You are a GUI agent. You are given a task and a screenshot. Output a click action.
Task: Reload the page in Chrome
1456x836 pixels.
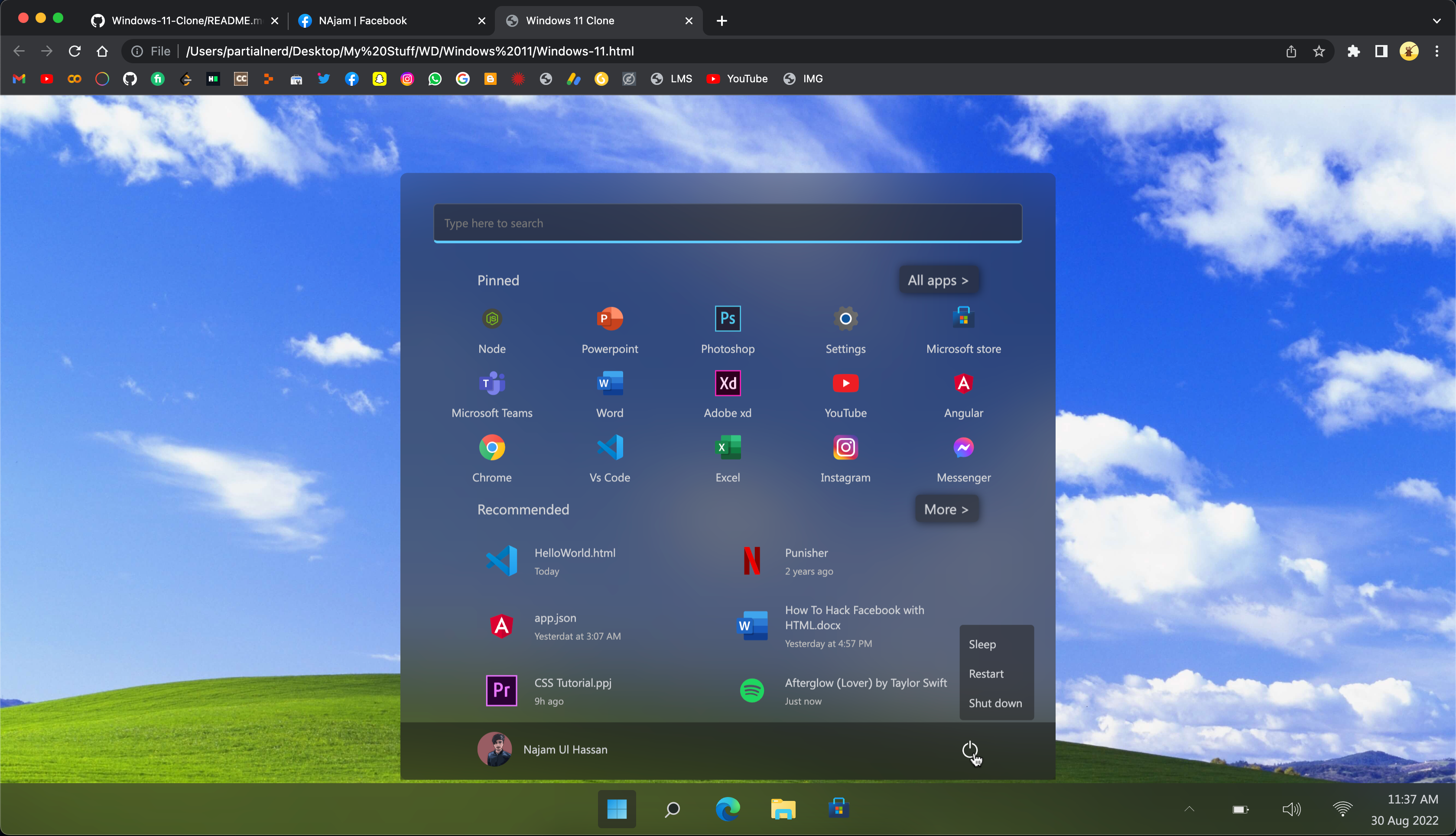pyautogui.click(x=75, y=51)
